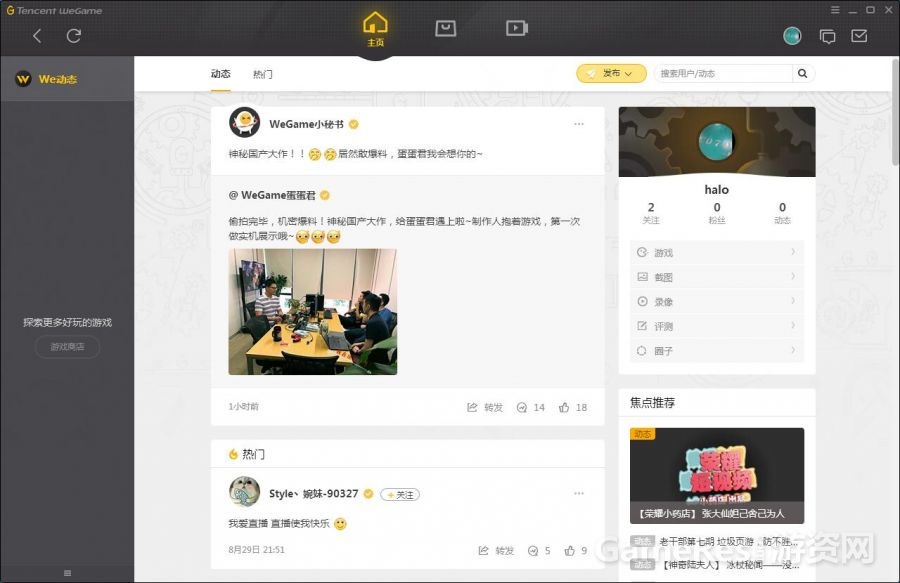Click the 焦点推荐 section heading

pyautogui.click(x=652, y=403)
